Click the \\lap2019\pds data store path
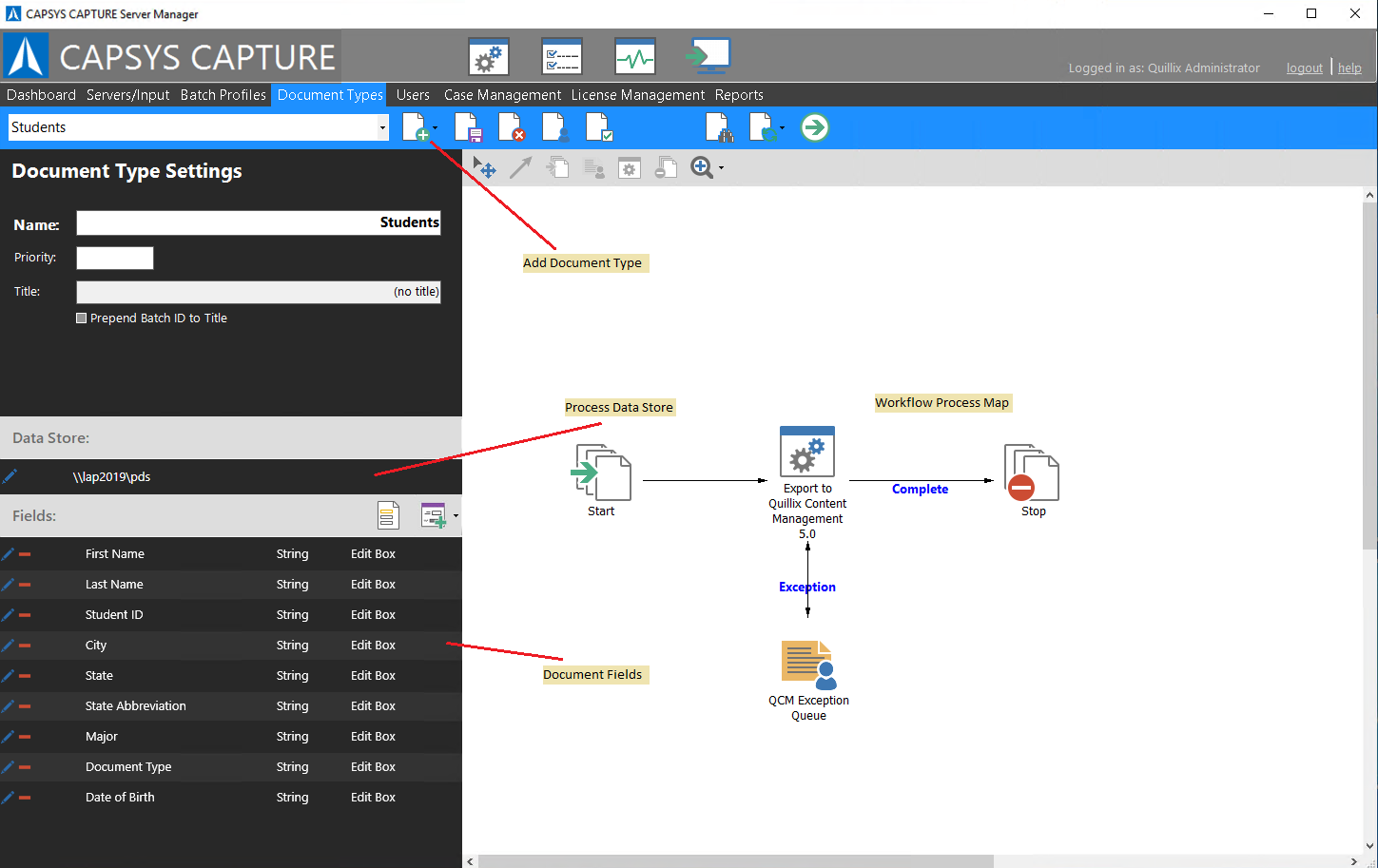Image resolution: width=1378 pixels, height=868 pixels. 111,477
